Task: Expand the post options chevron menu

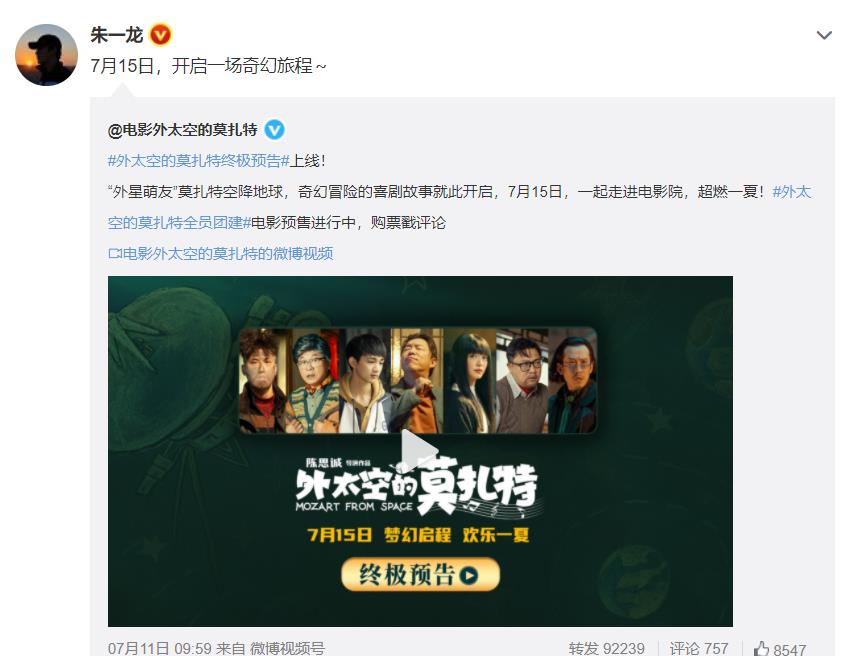Action: tap(824, 36)
